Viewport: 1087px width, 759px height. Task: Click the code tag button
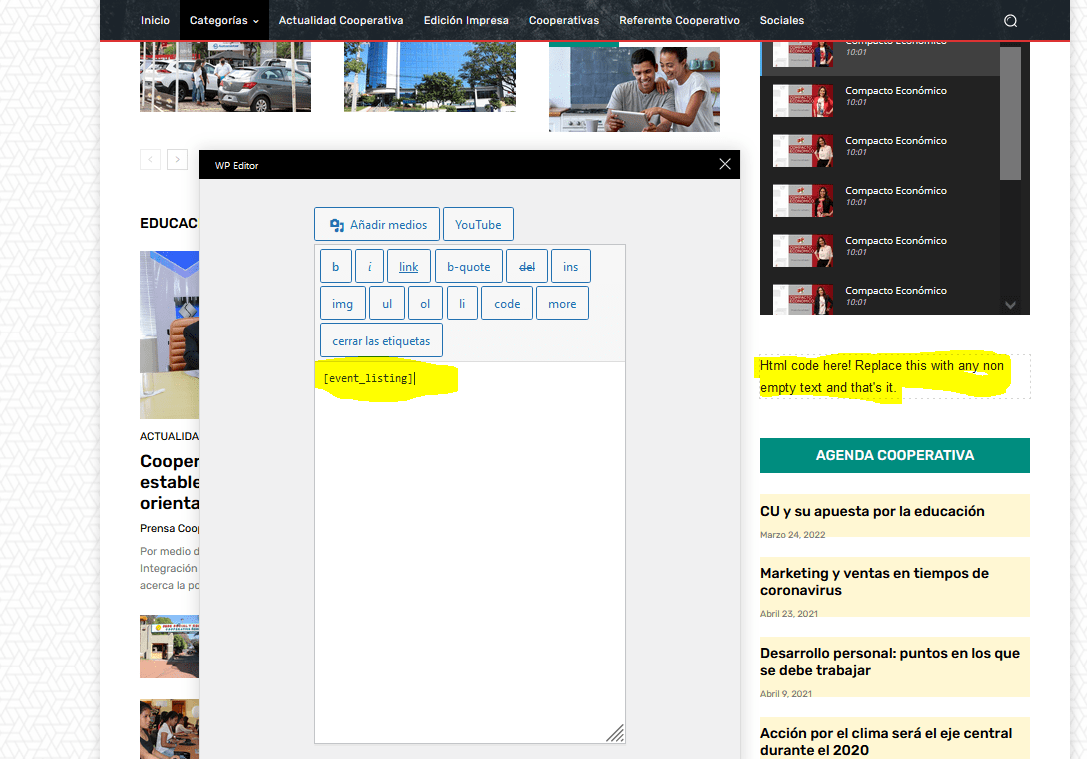(x=507, y=304)
